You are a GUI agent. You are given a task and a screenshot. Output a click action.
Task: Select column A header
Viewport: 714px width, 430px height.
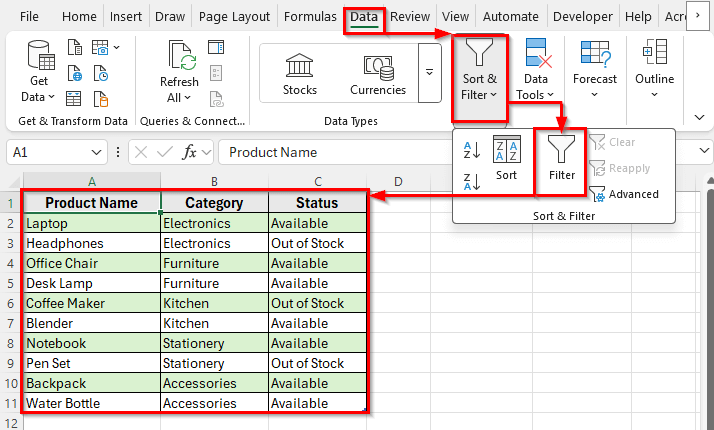92,182
